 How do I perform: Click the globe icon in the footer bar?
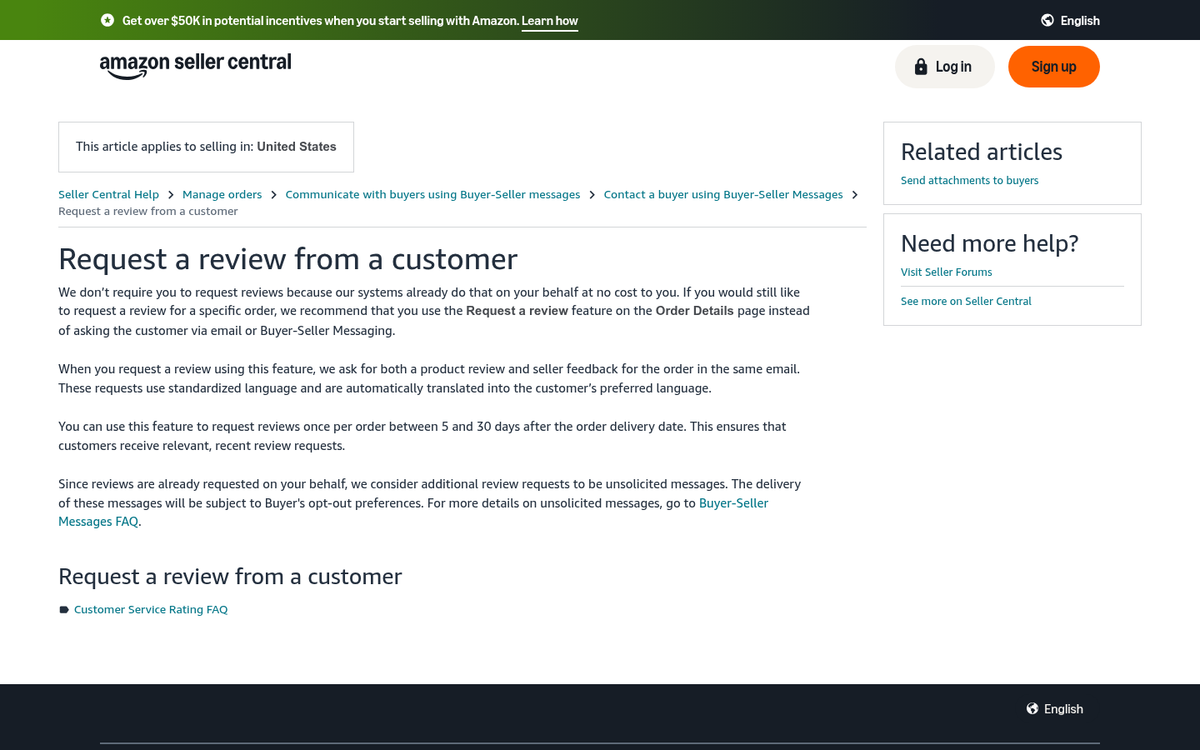tap(1031, 708)
